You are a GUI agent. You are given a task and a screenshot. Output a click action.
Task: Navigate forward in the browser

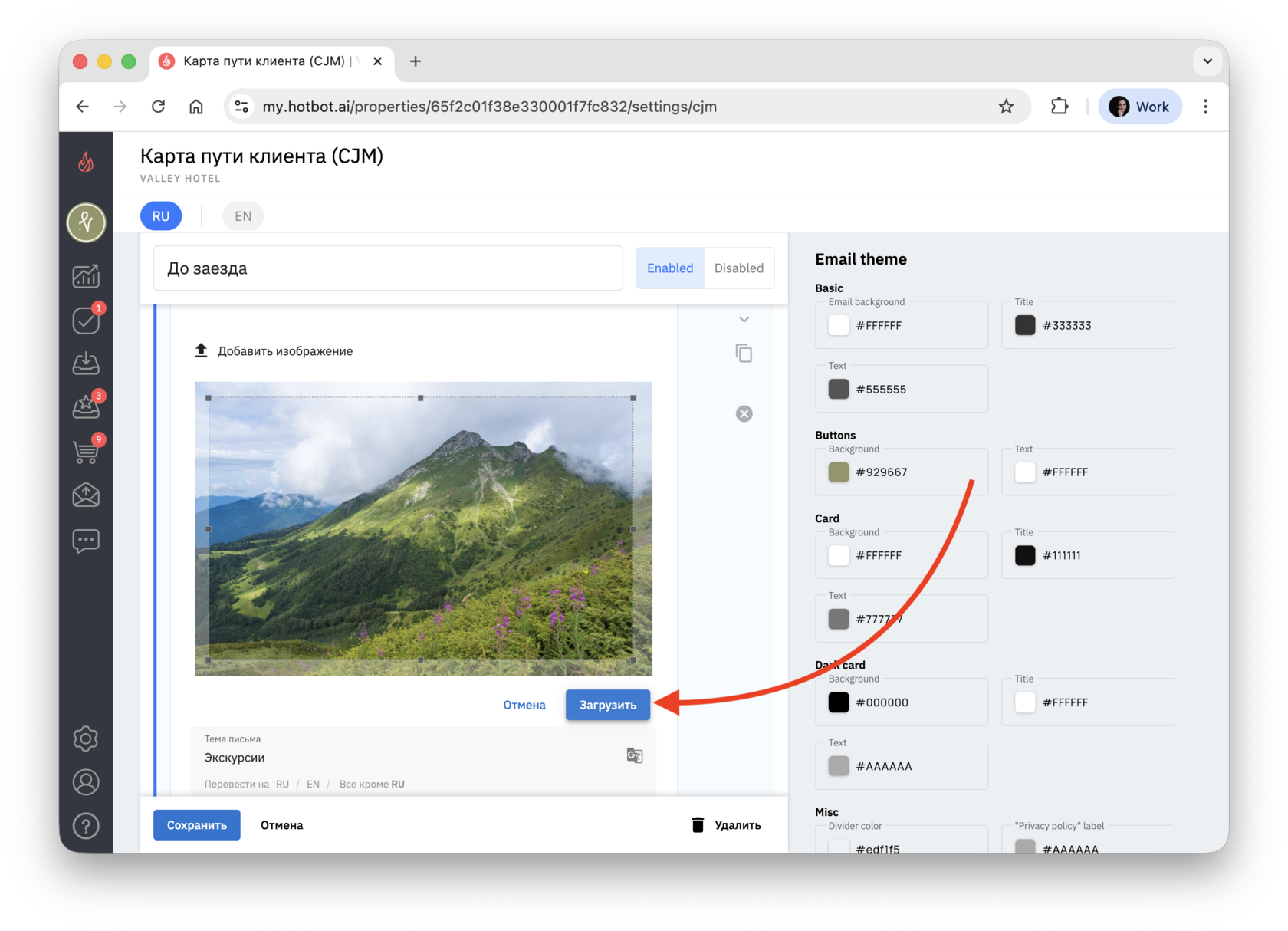pos(120,107)
